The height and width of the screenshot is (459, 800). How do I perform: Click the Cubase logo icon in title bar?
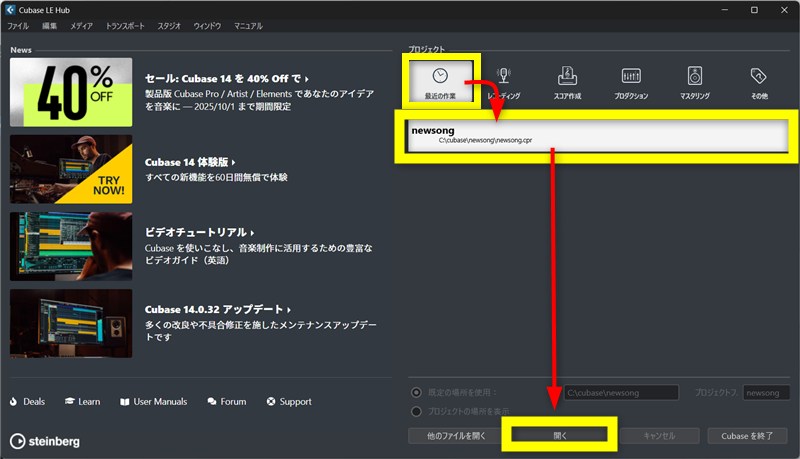point(10,10)
